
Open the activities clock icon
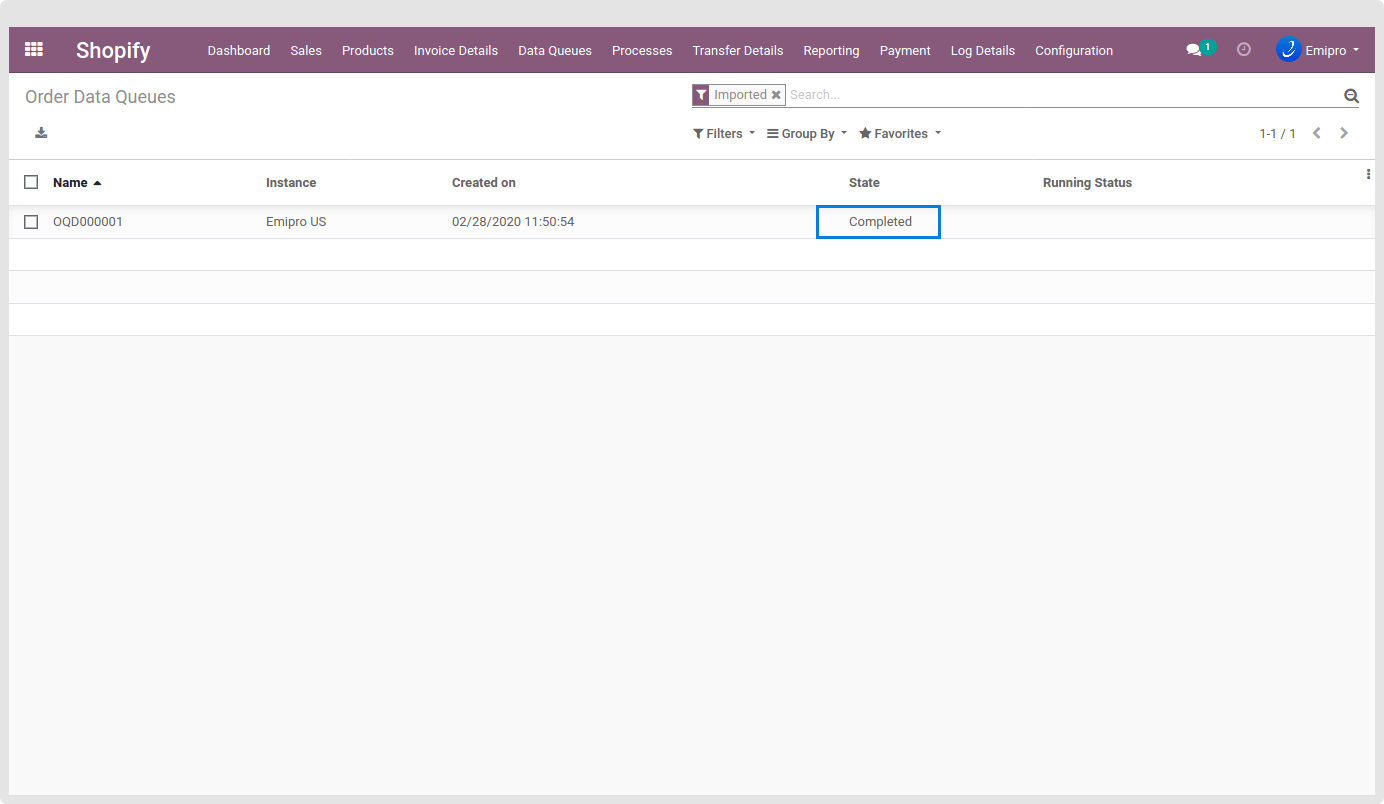click(x=1244, y=49)
